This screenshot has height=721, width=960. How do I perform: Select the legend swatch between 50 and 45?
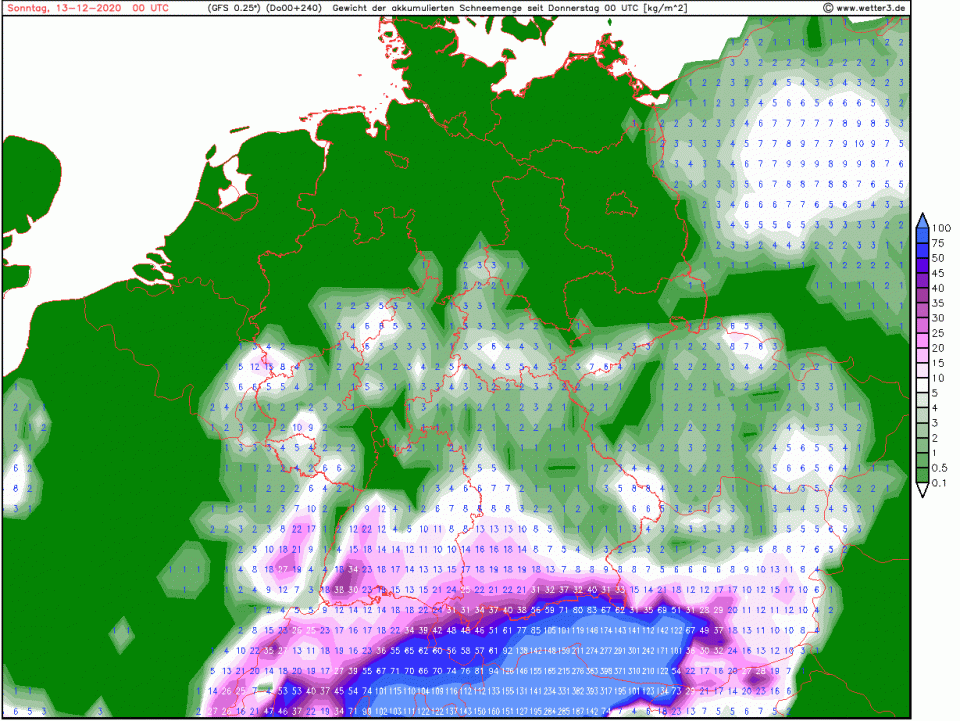[x=922, y=265]
